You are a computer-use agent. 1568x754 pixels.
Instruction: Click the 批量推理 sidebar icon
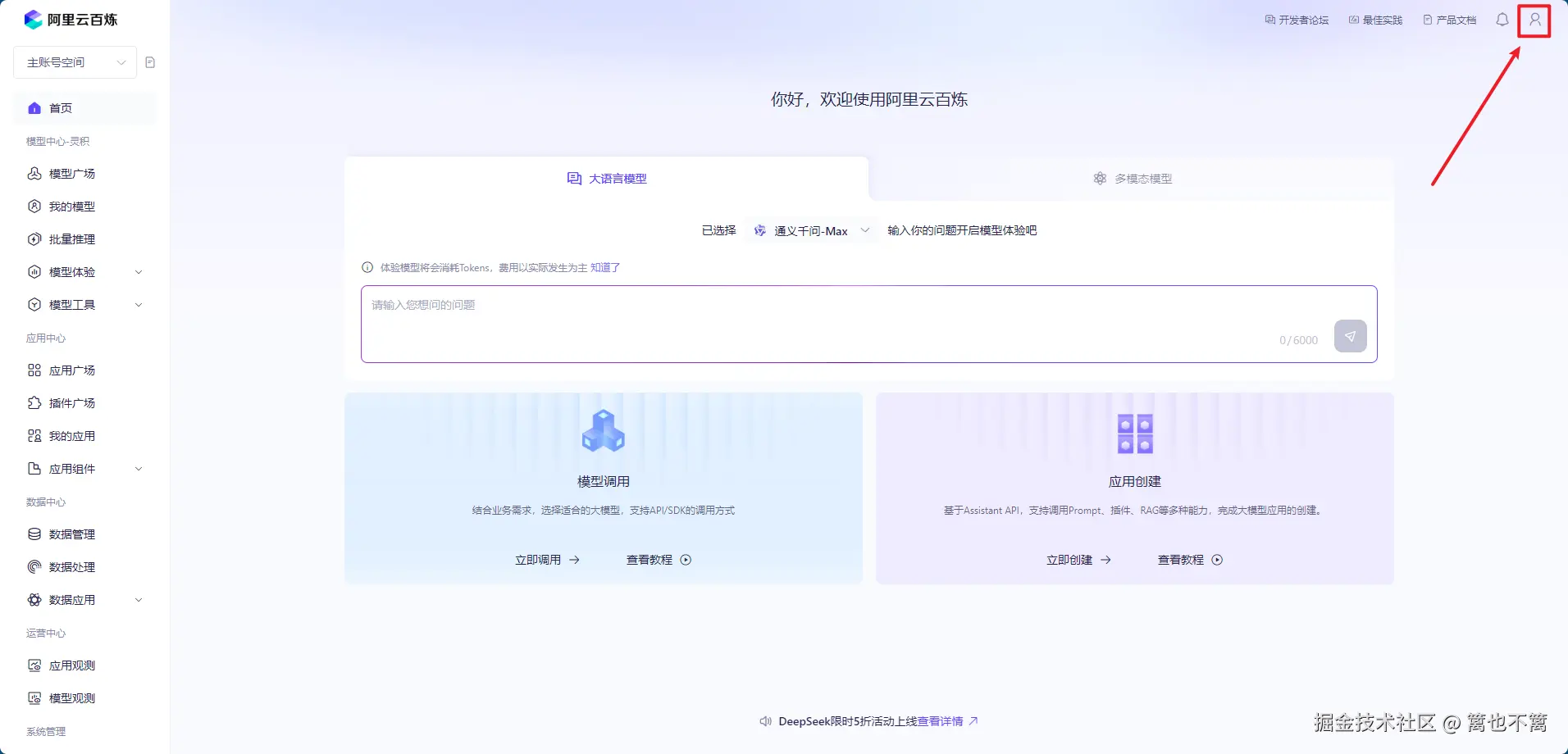[x=34, y=239]
